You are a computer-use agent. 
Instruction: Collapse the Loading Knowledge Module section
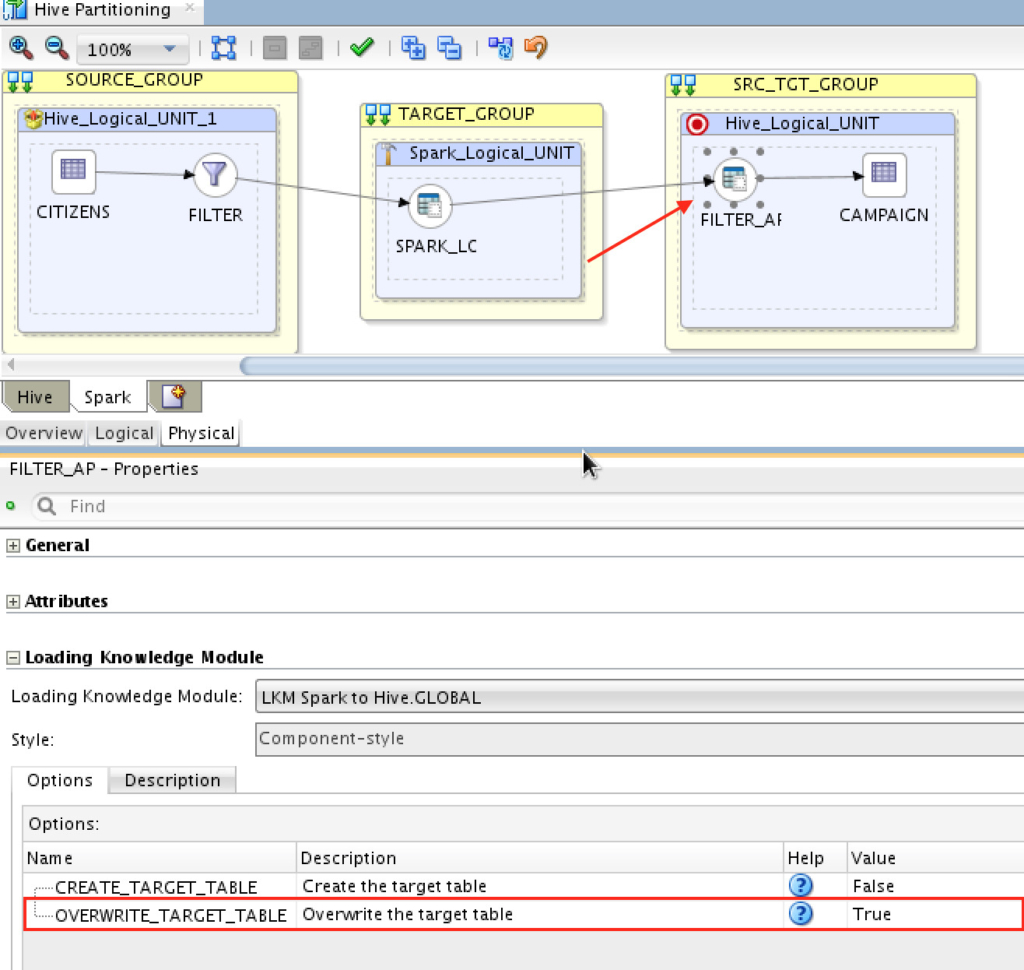13,658
